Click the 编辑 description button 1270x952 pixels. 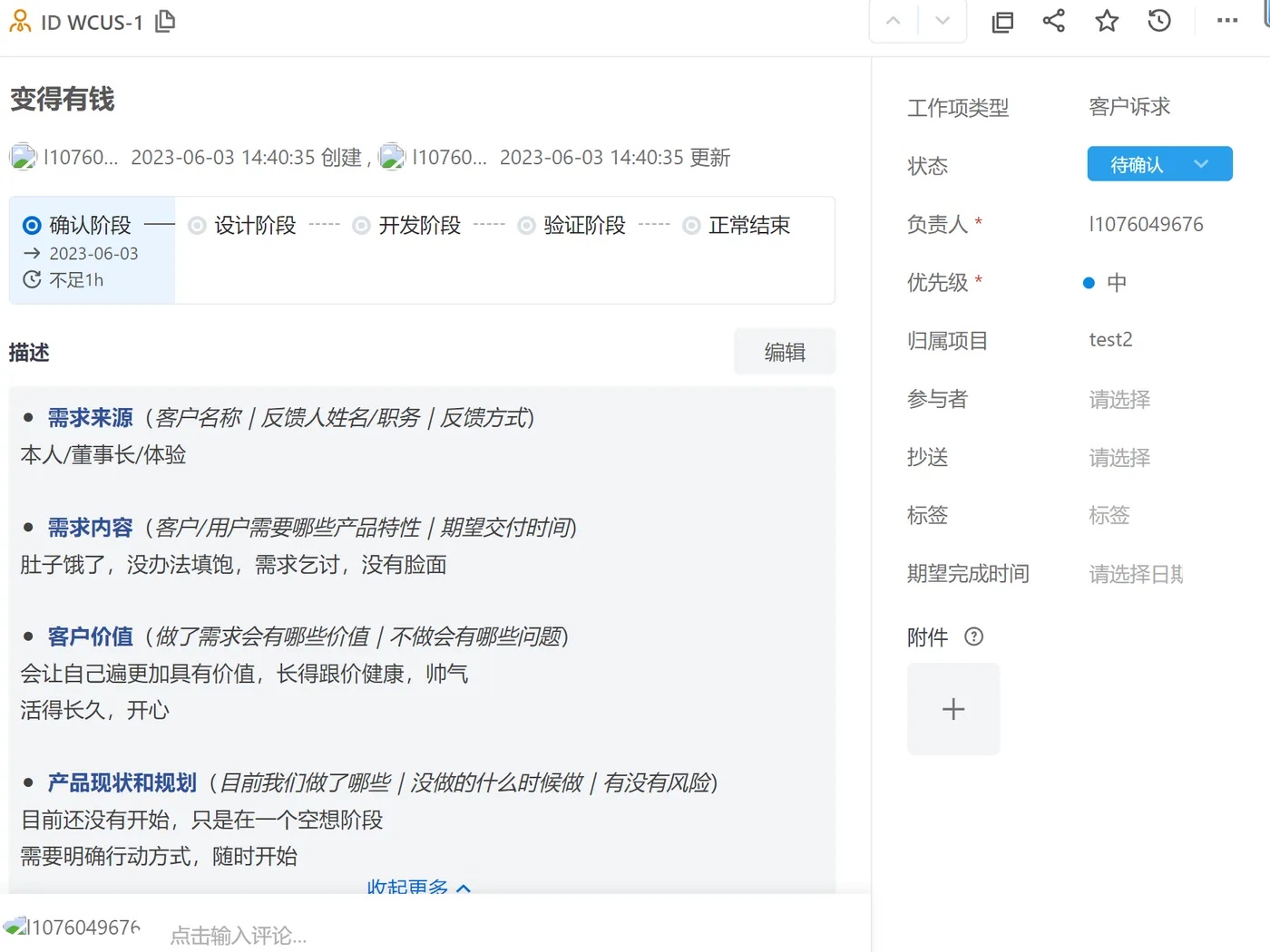click(785, 352)
